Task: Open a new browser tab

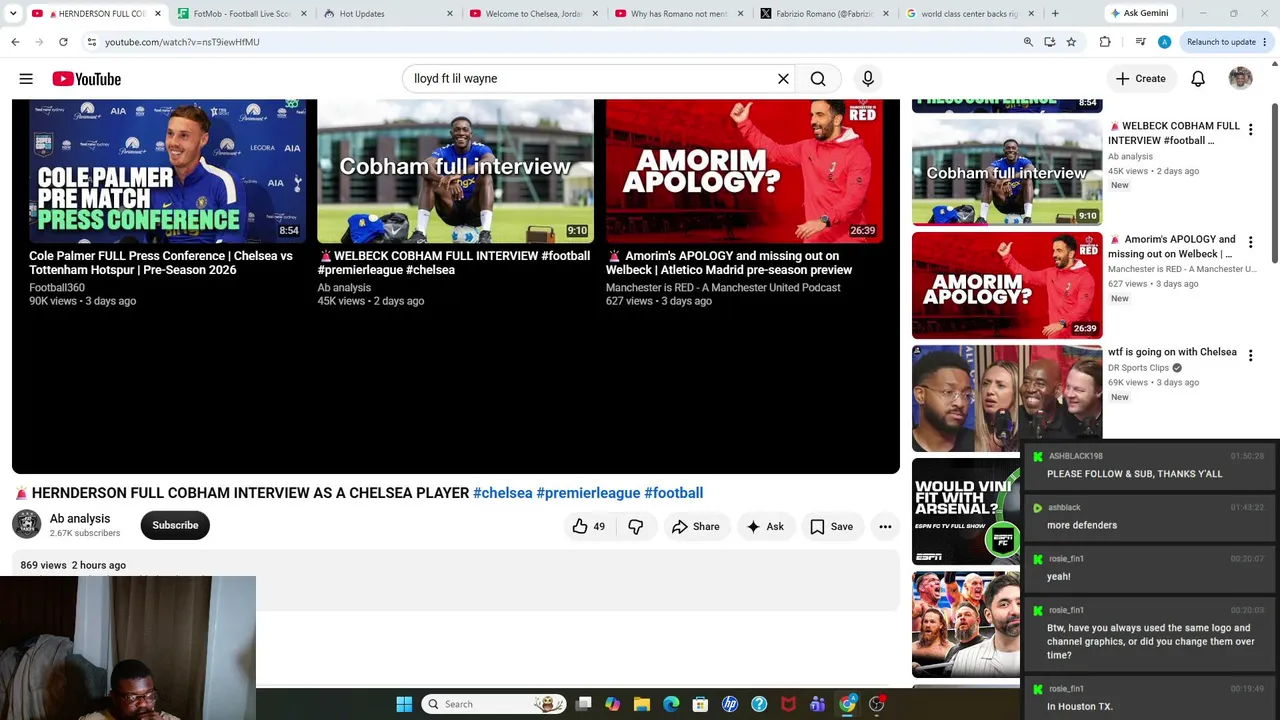Action: (x=1055, y=14)
